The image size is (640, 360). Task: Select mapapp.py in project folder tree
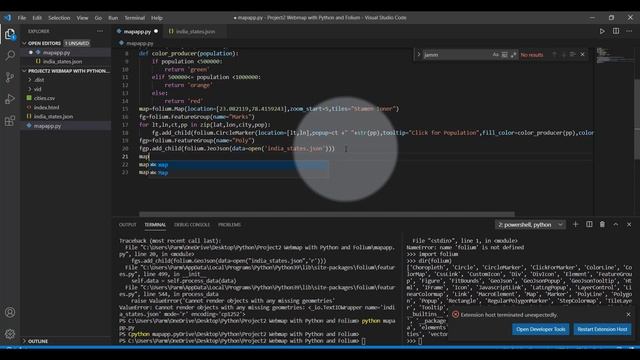47,126
